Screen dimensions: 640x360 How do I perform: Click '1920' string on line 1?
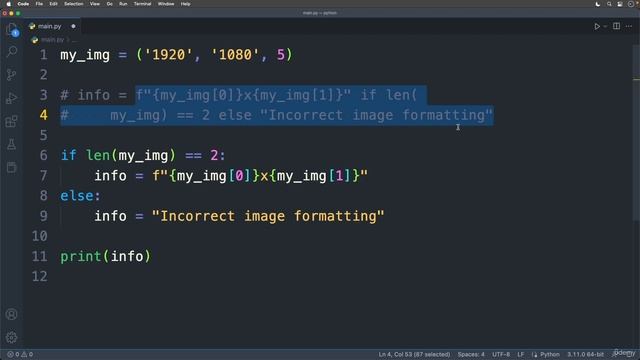(x=168, y=55)
